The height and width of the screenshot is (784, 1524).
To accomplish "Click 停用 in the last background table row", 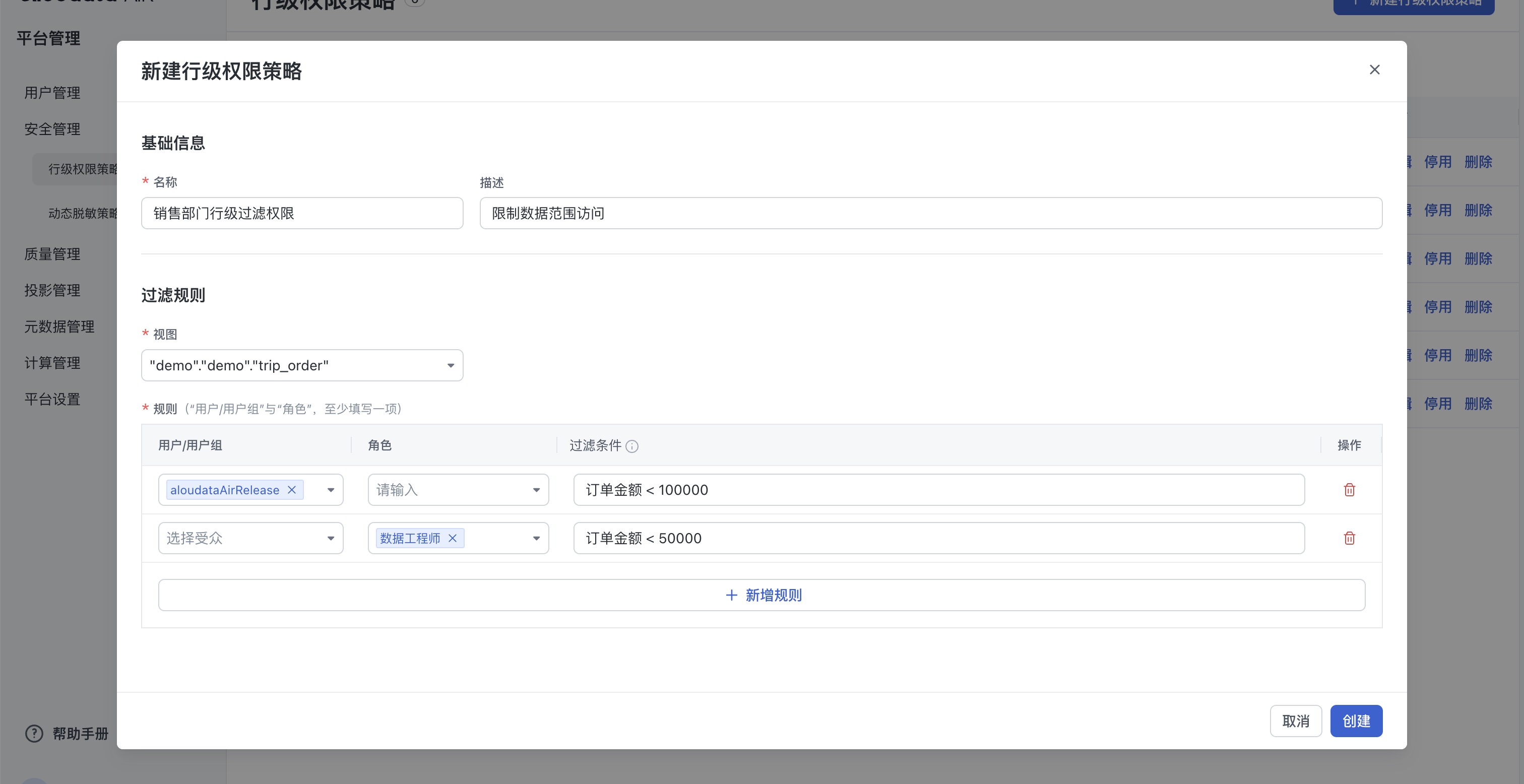I will [x=1438, y=404].
